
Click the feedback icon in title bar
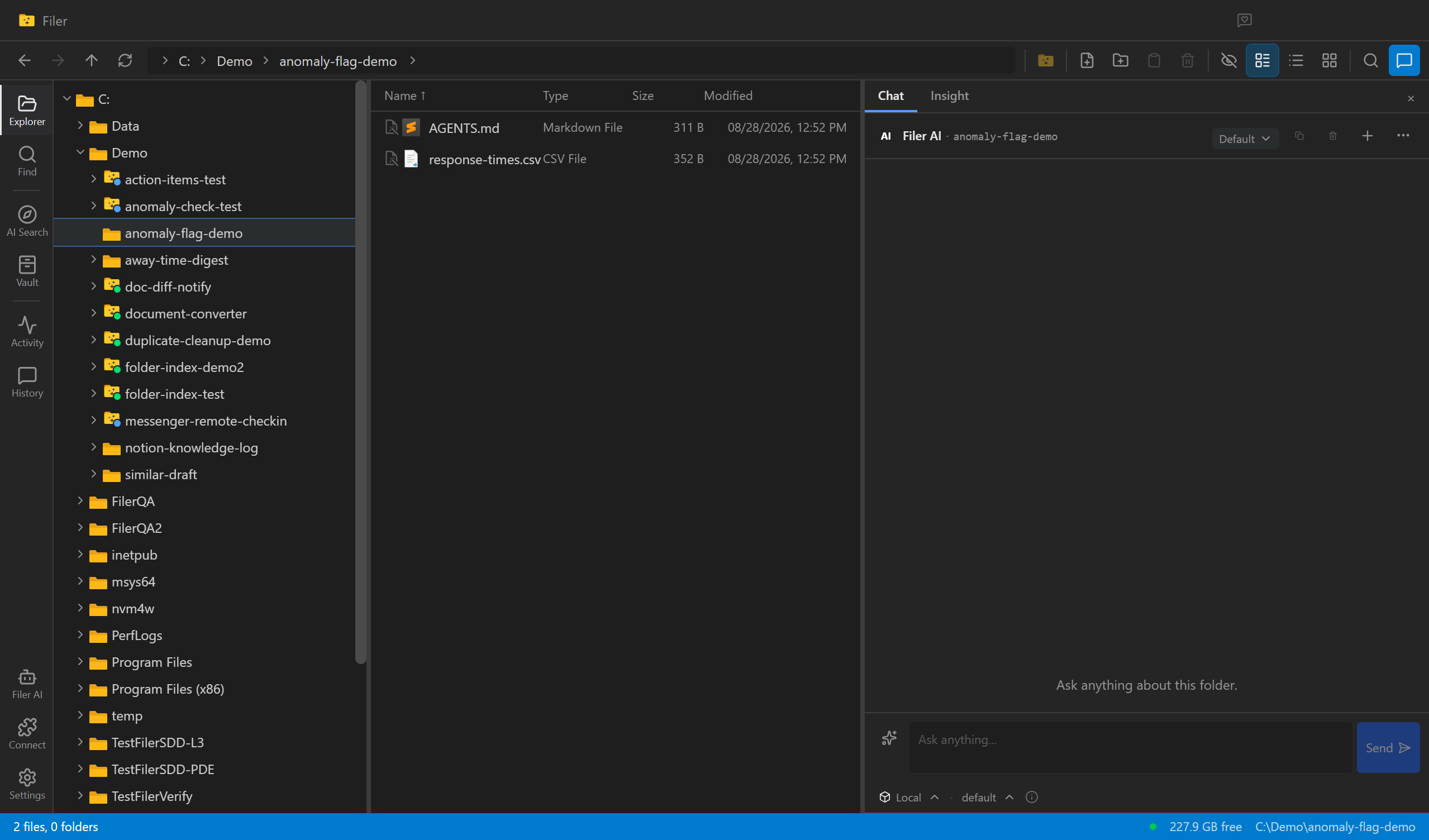1244,21
